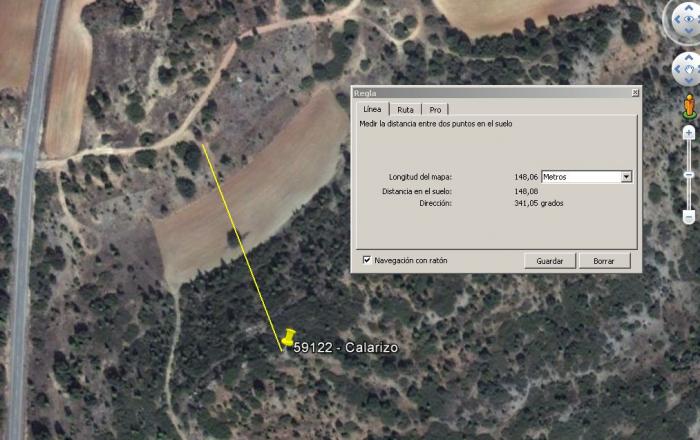Click the yellow pushpin 59122 - Calarizo
Screen dimensions: 700x440
[x=288, y=338]
